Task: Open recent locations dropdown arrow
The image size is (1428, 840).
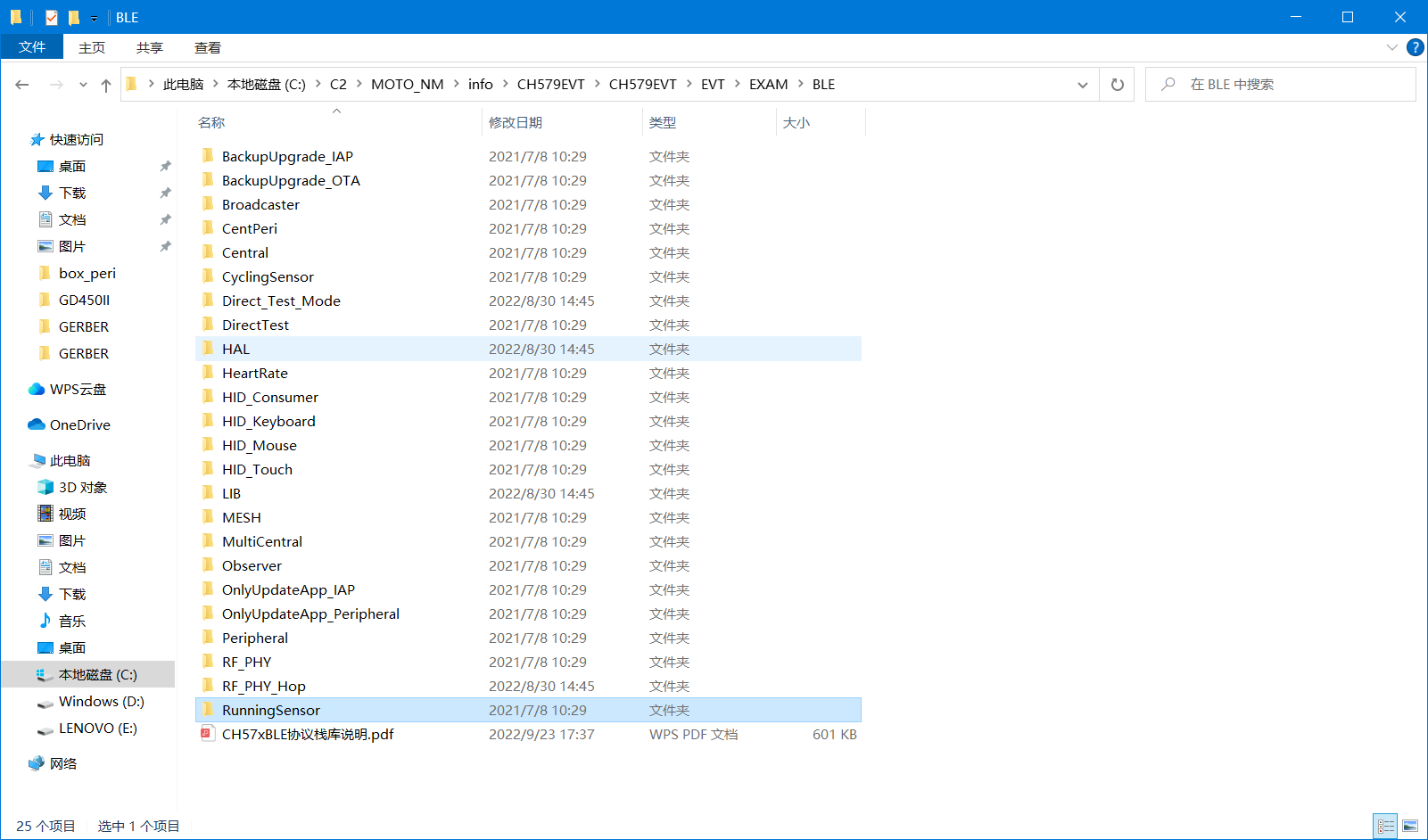Action: pyautogui.click(x=83, y=85)
